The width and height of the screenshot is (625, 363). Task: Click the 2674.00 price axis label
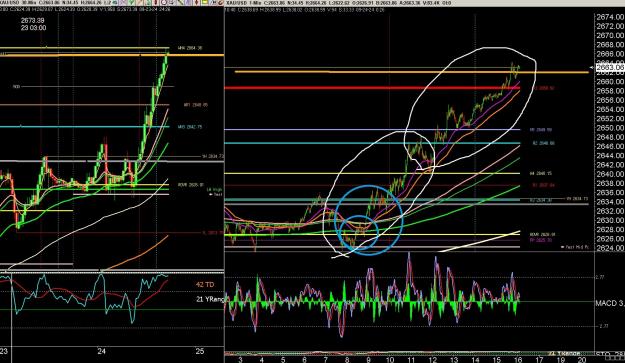pyautogui.click(x=610, y=17)
